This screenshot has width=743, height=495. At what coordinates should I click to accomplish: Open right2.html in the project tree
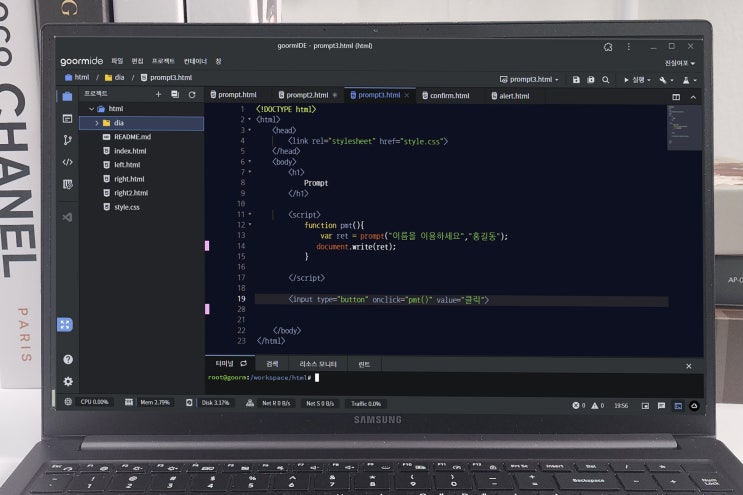[131, 193]
